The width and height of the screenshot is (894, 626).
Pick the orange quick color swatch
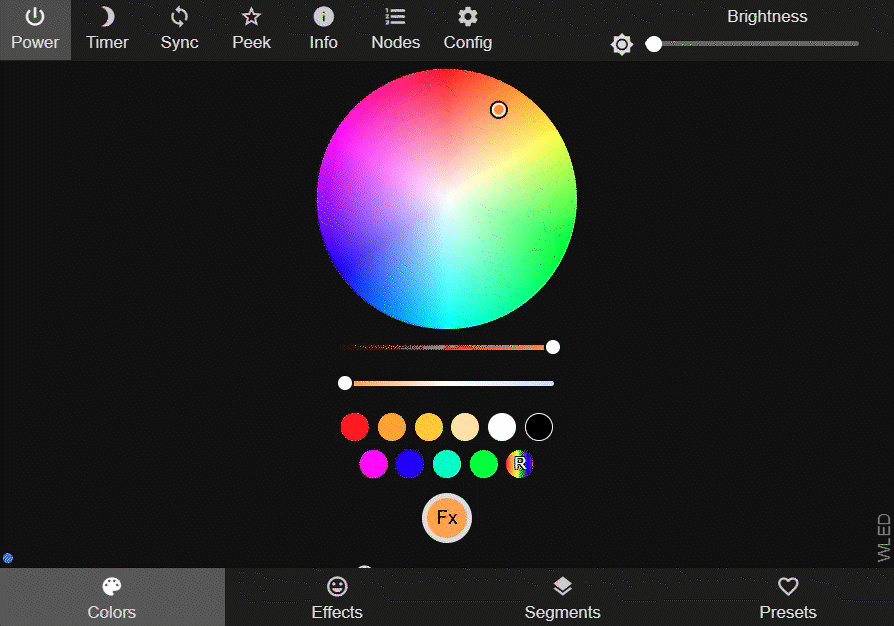coord(392,427)
